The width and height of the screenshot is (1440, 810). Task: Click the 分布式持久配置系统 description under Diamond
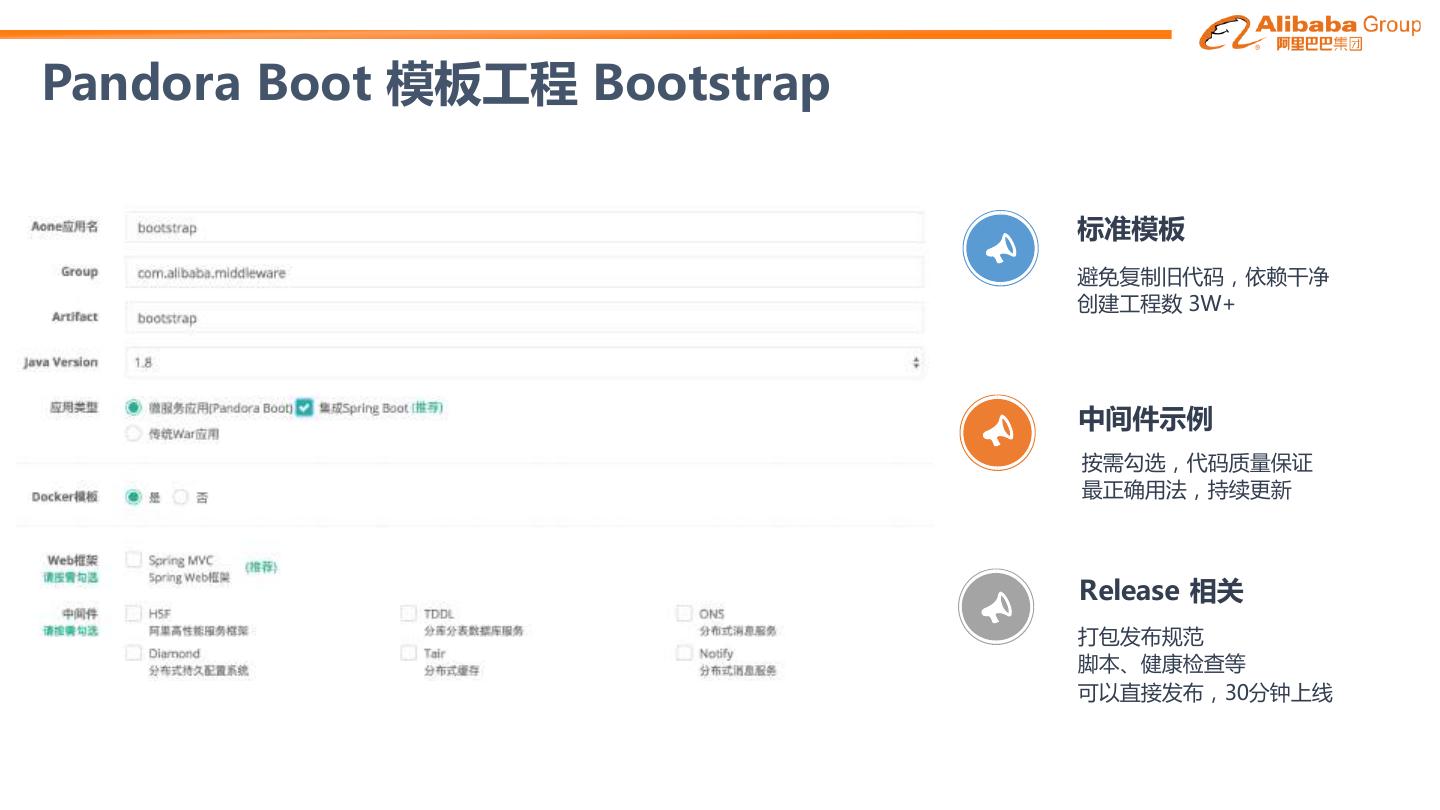coord(199,671)
